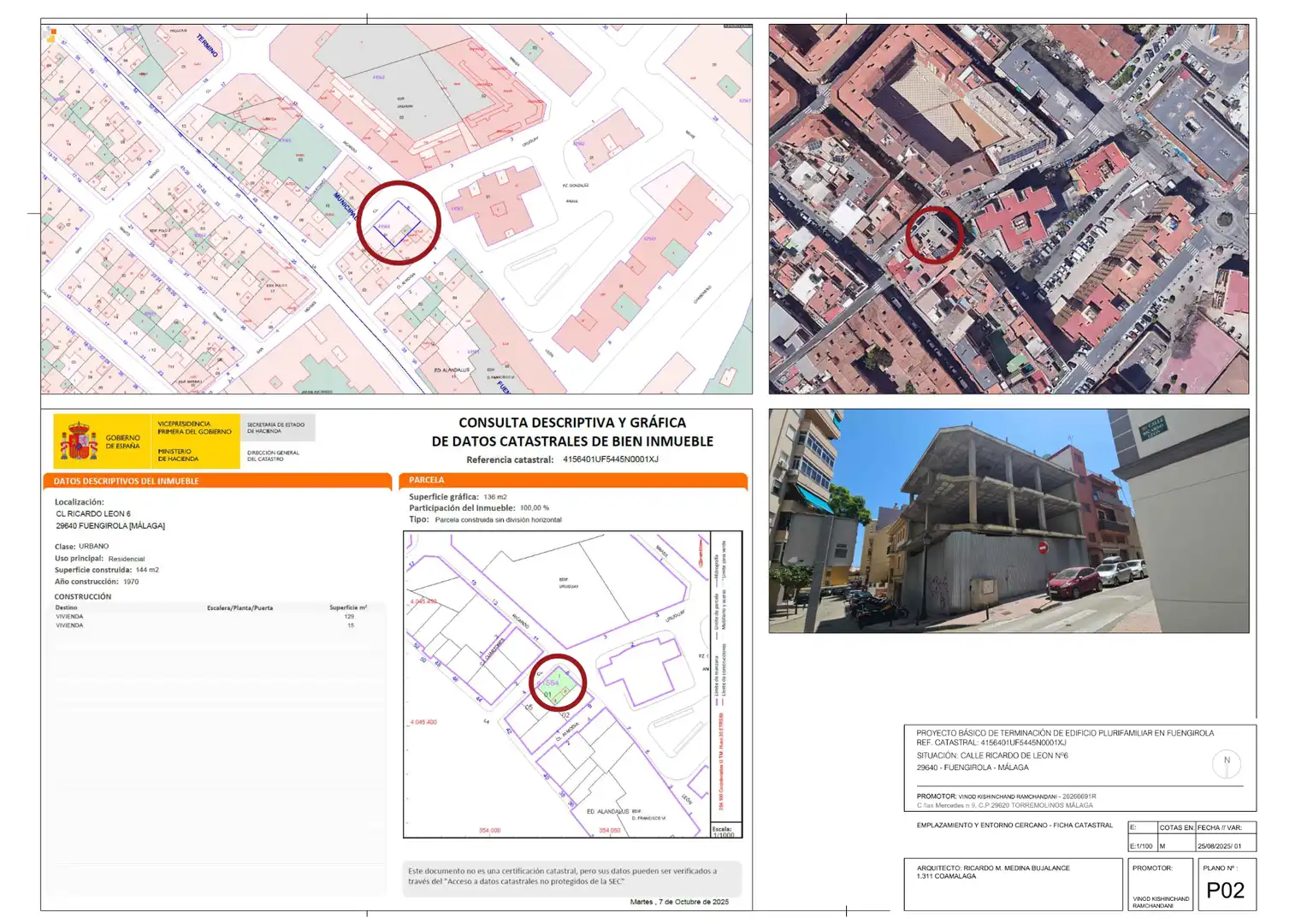Click 'DIRECCIÓN GENERAL DEL CATASTRO' text
Screen dimensions: 1307x924
tap(273, 455)
